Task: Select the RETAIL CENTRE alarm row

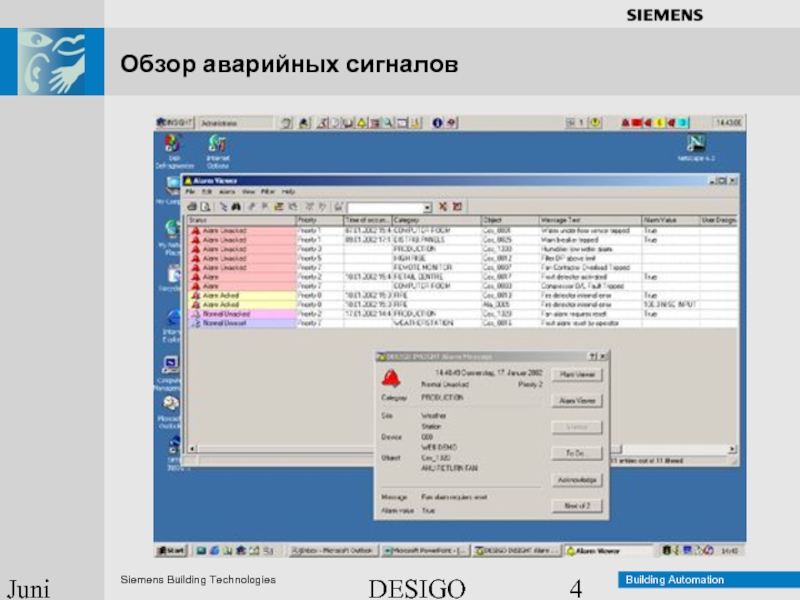Action: click(x=462, y=277)
